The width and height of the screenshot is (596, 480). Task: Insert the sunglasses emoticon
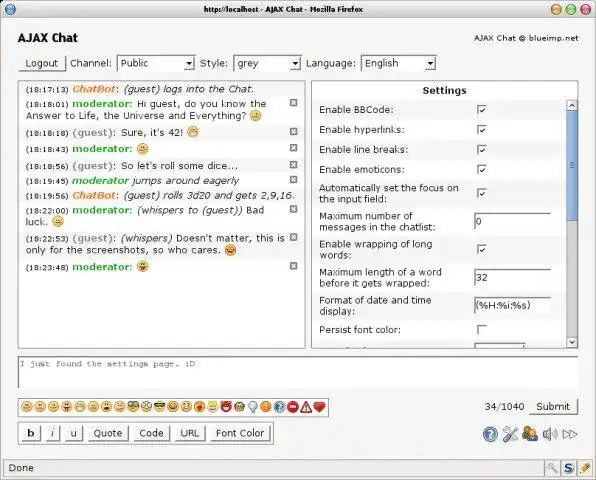click(160, 407)
